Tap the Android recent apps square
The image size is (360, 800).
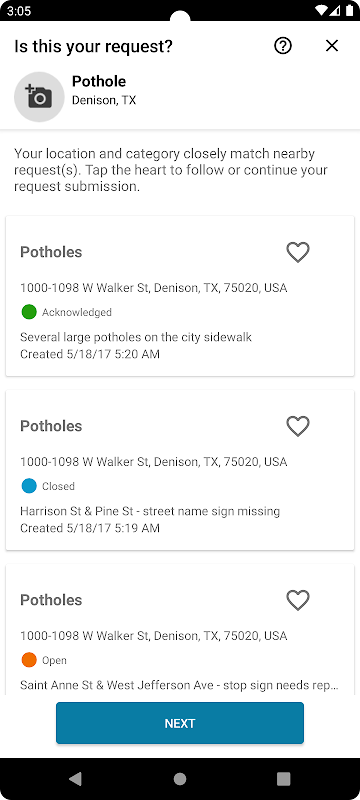(x=284, y=779)
